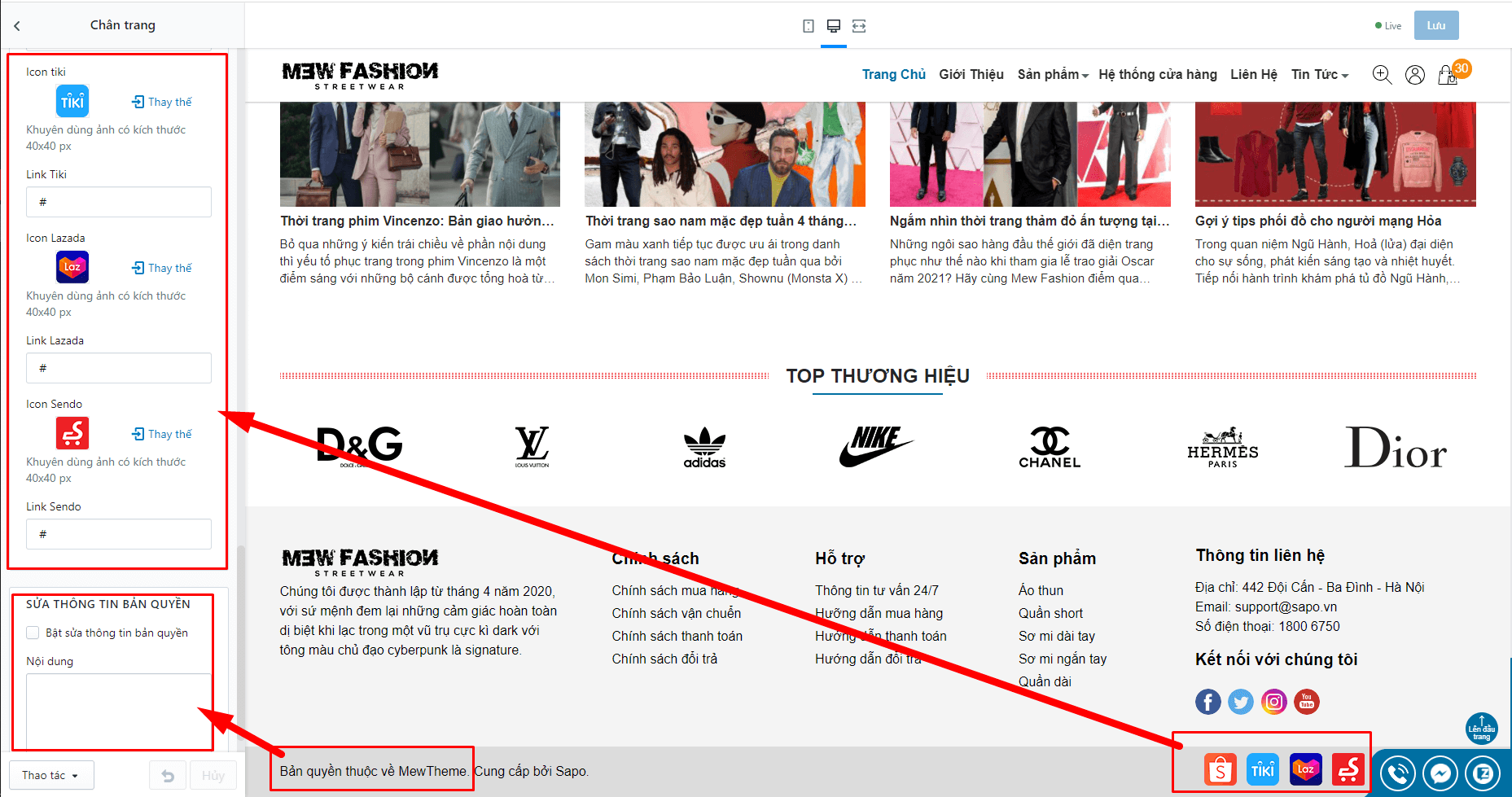1512x797 pixels.
Task: Open the red carpet article thumbnail image
Action: [1030, 154]
